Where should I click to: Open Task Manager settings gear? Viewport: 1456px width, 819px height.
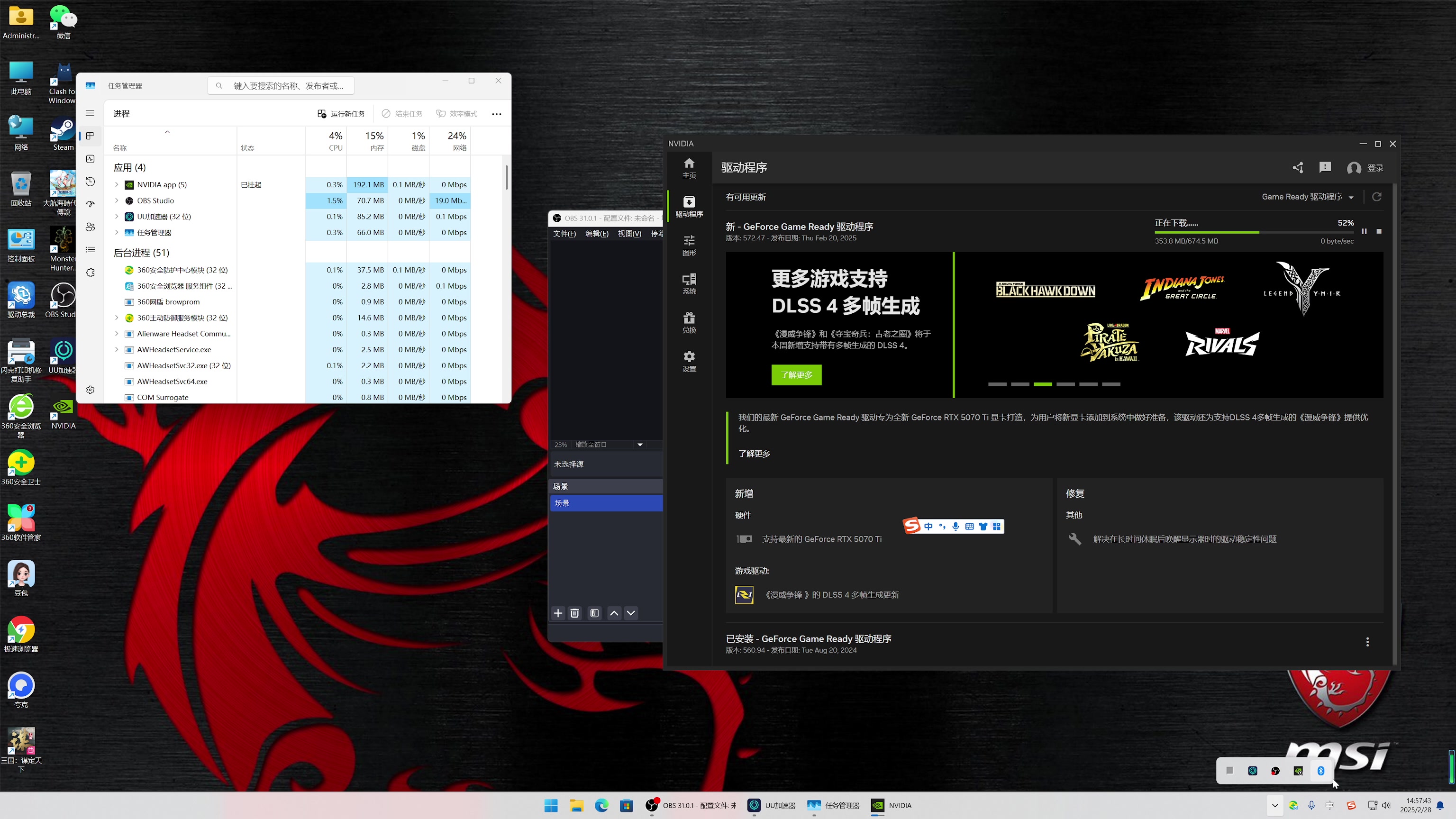tap(90, 390)
